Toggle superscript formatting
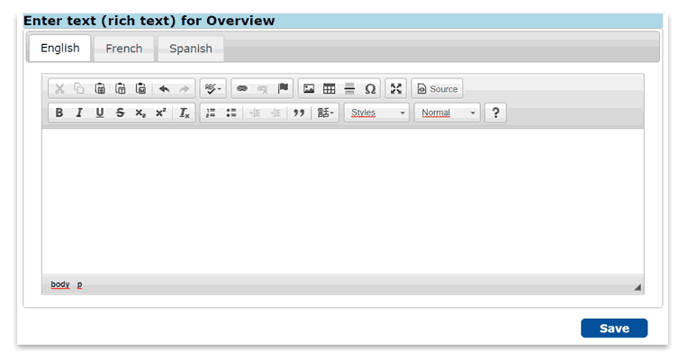 click(x=161, y=113)
